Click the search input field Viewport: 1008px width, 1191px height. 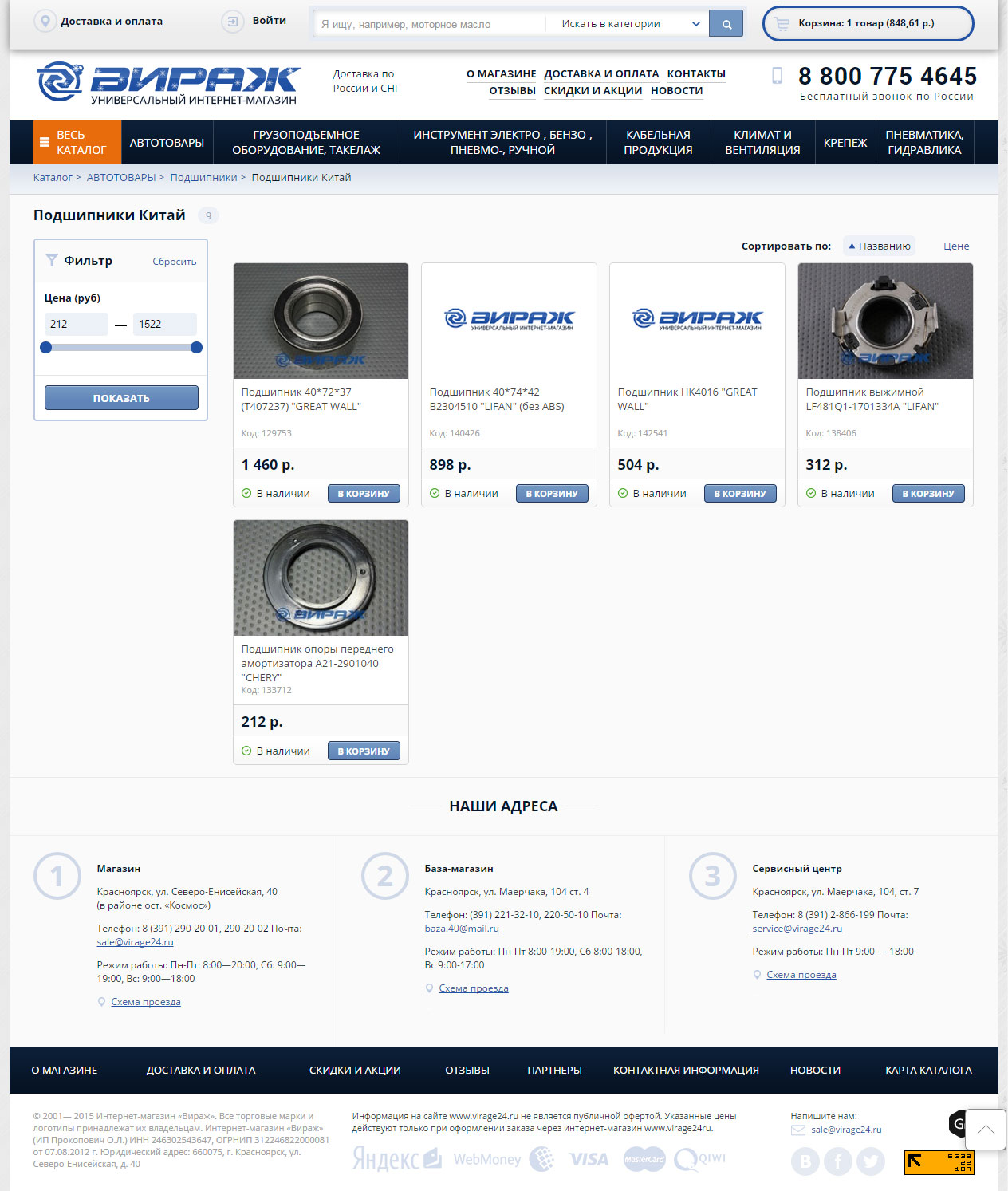(430, 24)
